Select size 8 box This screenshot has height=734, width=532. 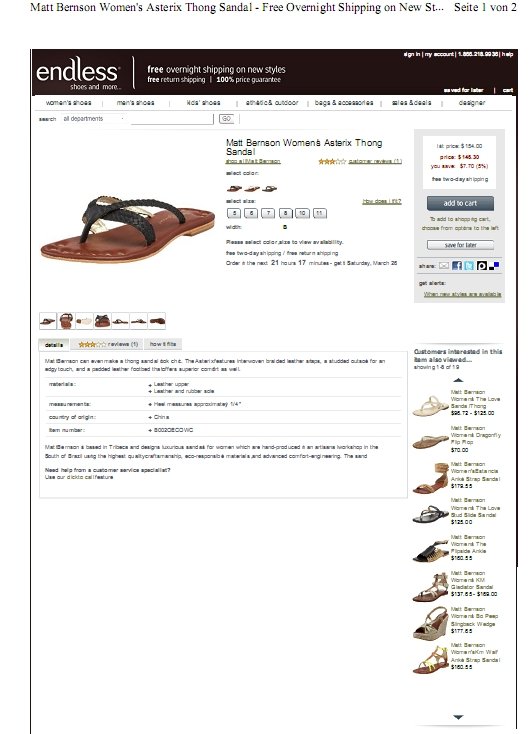285,213
